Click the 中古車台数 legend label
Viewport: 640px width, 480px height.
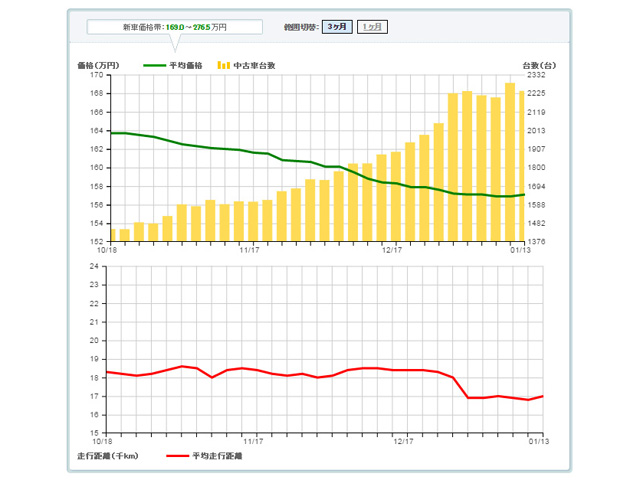254,65
